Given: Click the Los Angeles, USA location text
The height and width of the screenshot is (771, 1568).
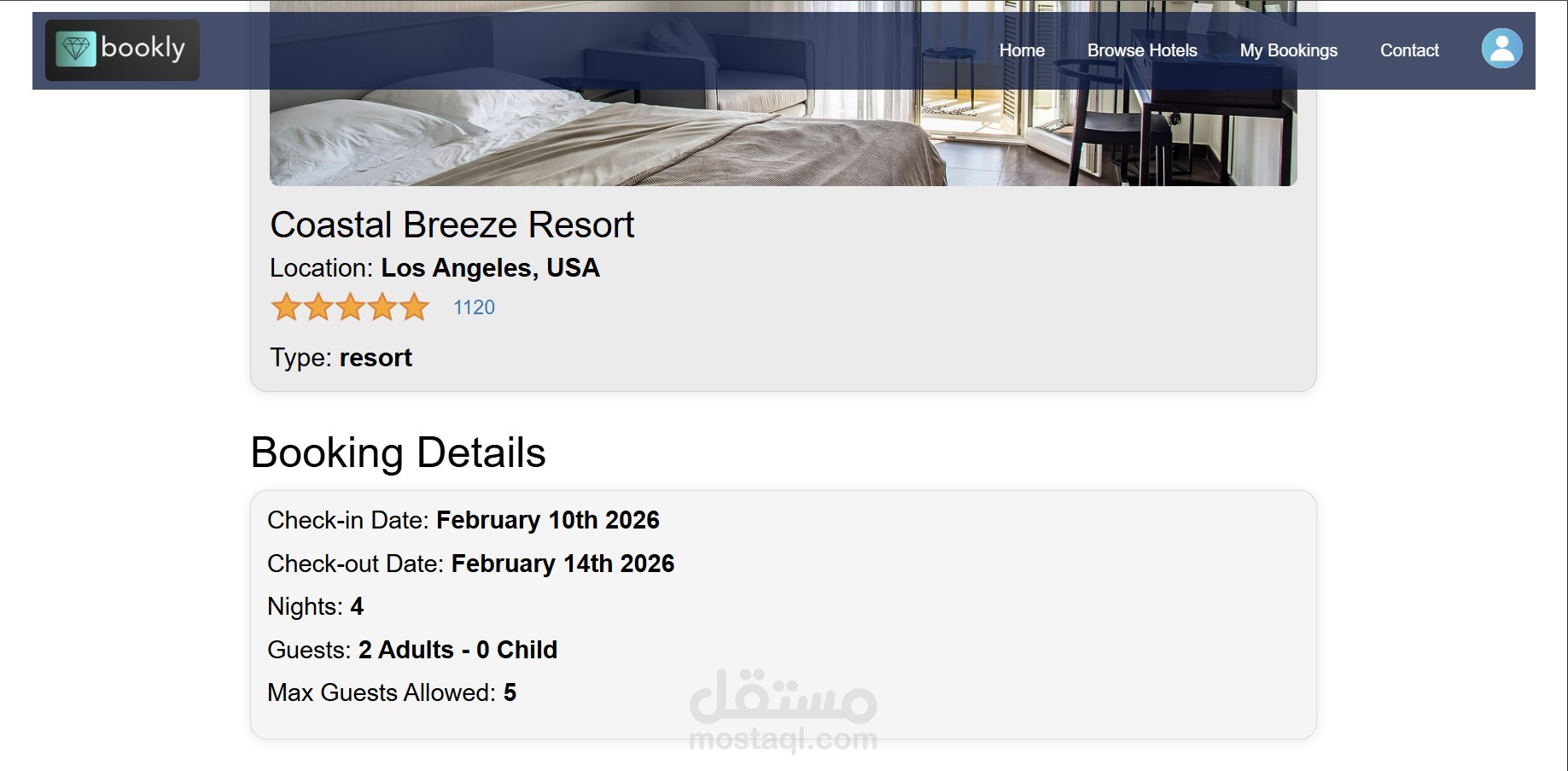Looking at the screenshot, I should pyautogui.click(x=490, y=268).
